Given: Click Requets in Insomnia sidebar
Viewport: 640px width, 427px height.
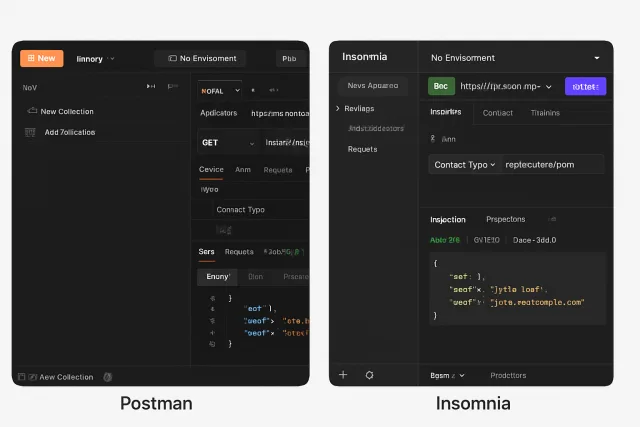Looking at the screenshot, I should 362,149.
